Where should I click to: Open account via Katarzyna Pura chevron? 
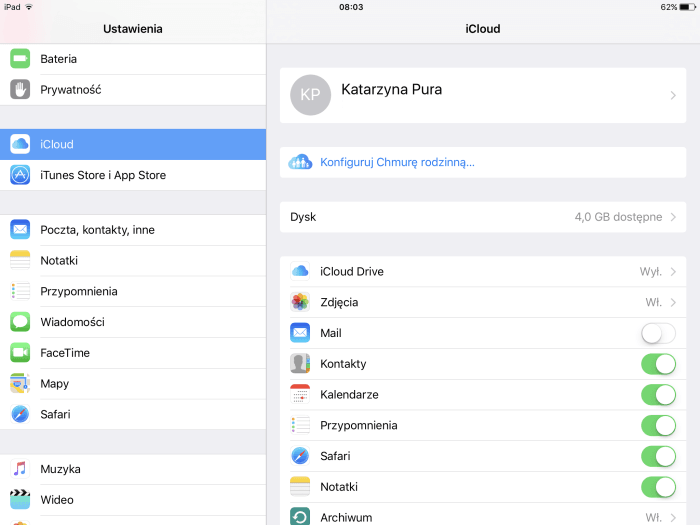coord(673,95)
